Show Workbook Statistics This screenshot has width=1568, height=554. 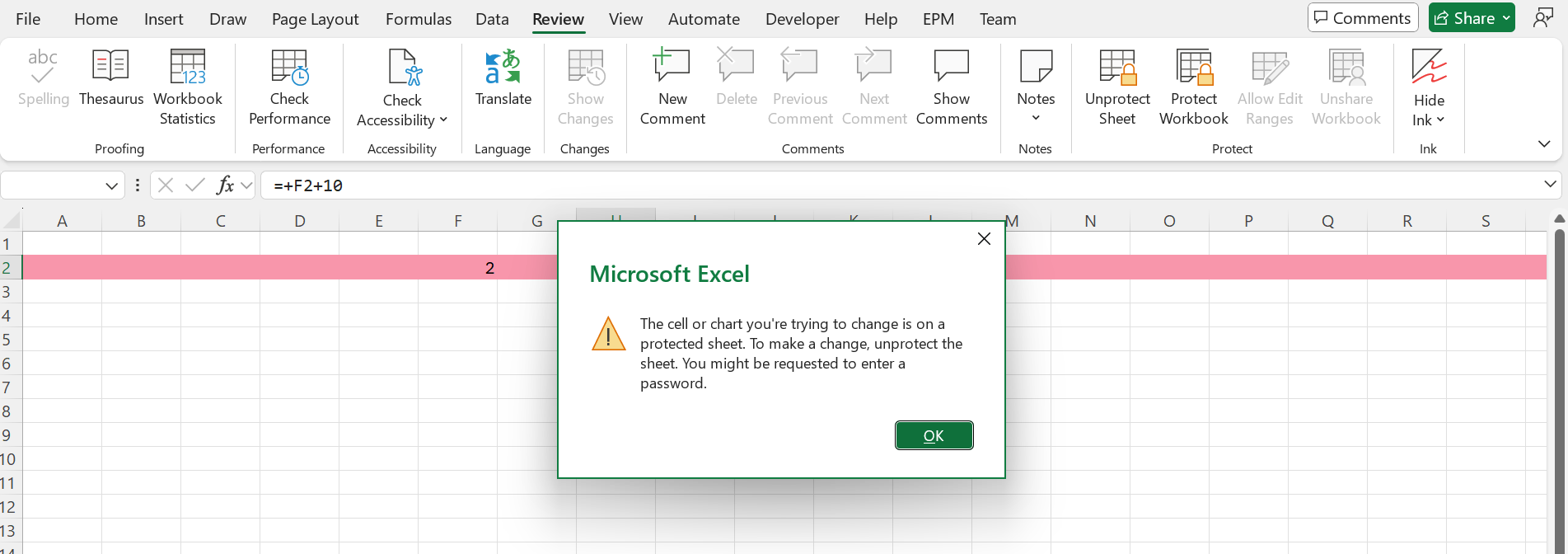pos(188,87)
